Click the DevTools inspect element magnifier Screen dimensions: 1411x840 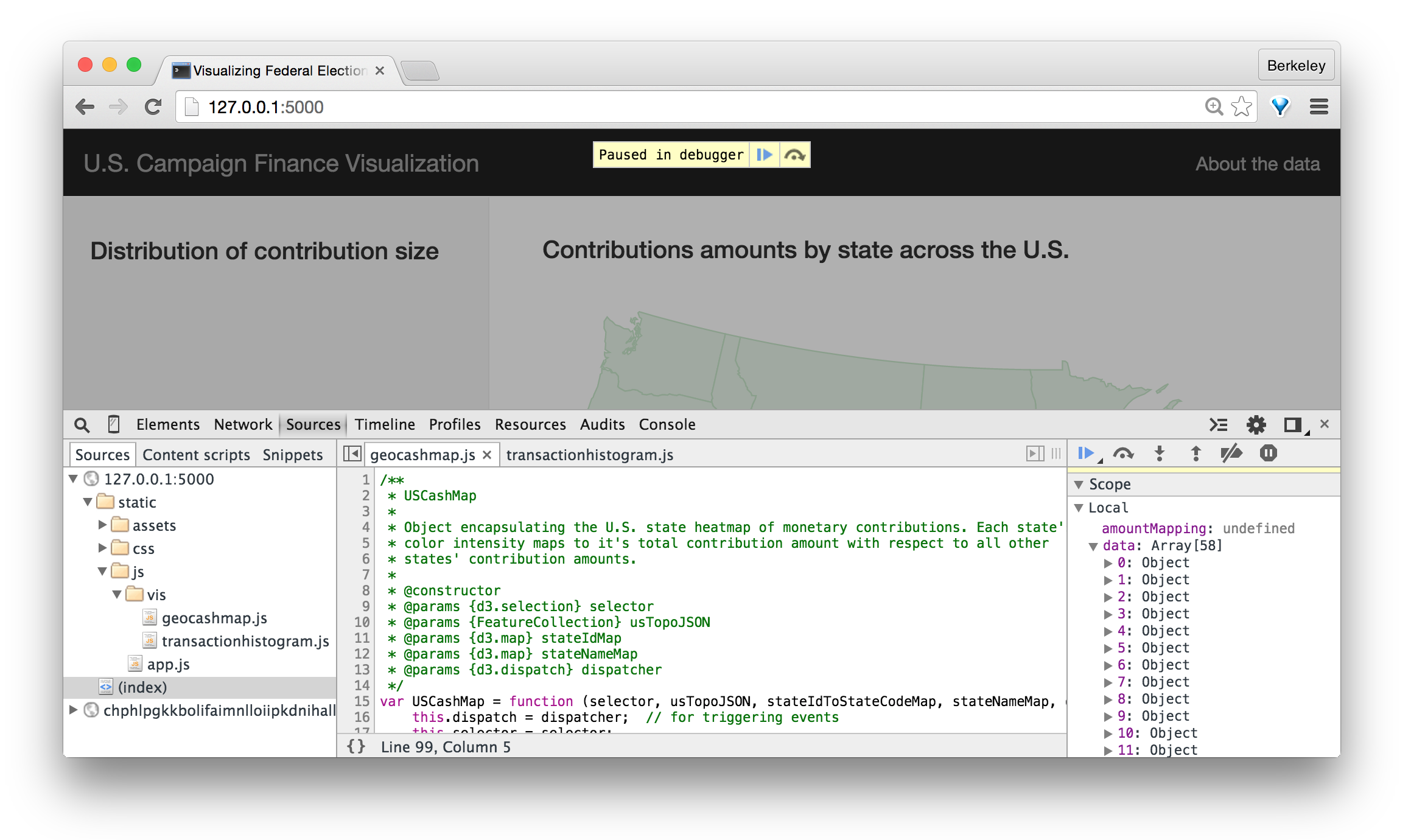click(82, 425)
